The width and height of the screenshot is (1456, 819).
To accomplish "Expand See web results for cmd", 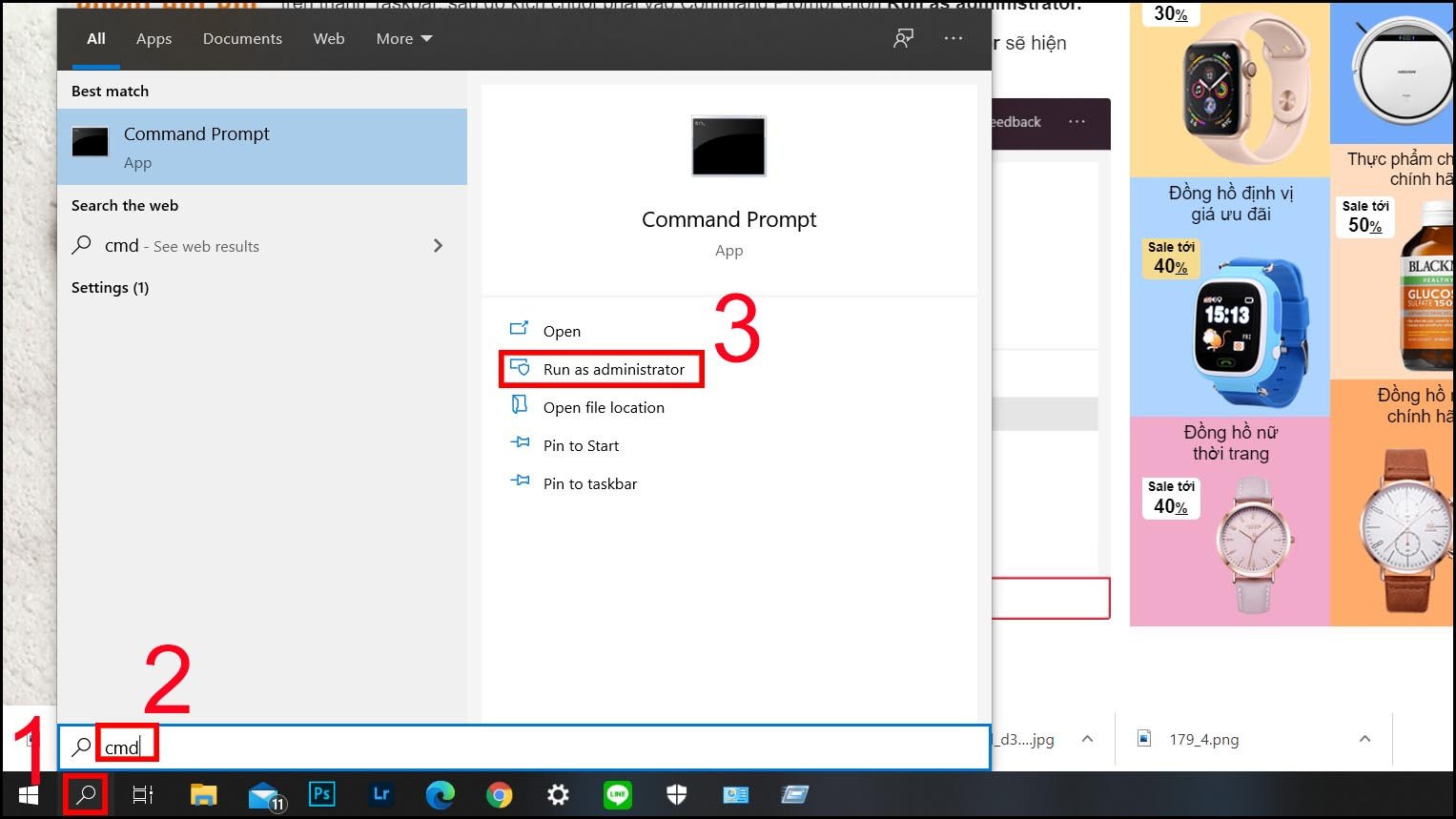I will [x=438, y=245].
